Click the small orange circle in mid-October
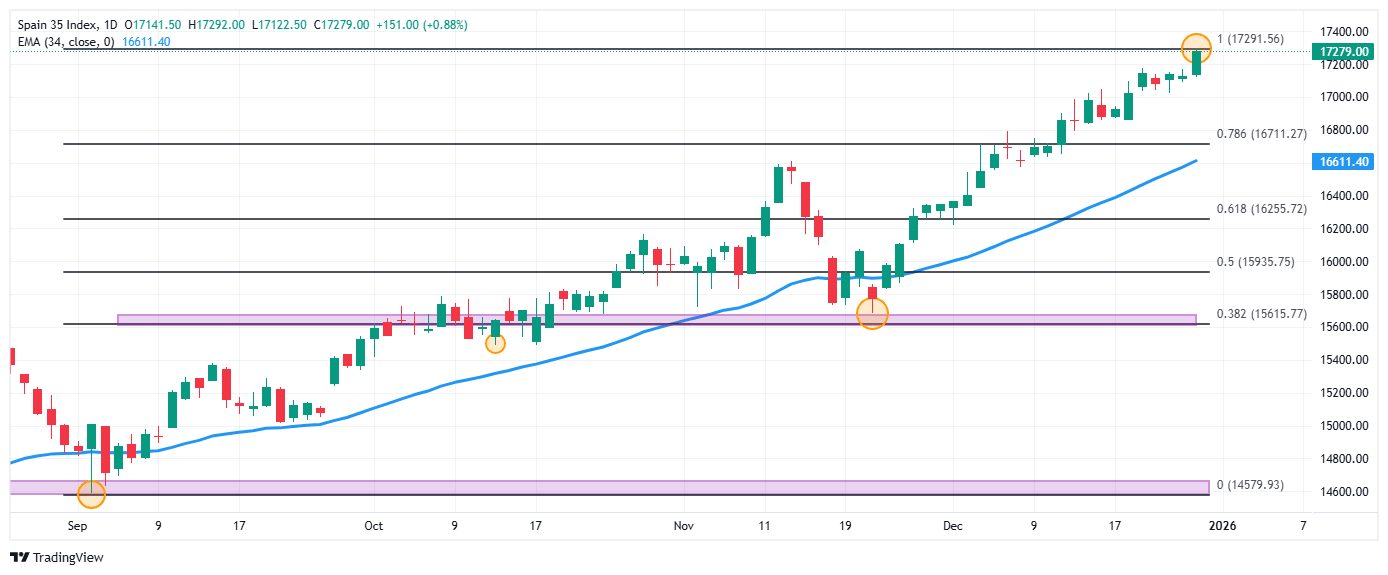 [x=495, y=343]
